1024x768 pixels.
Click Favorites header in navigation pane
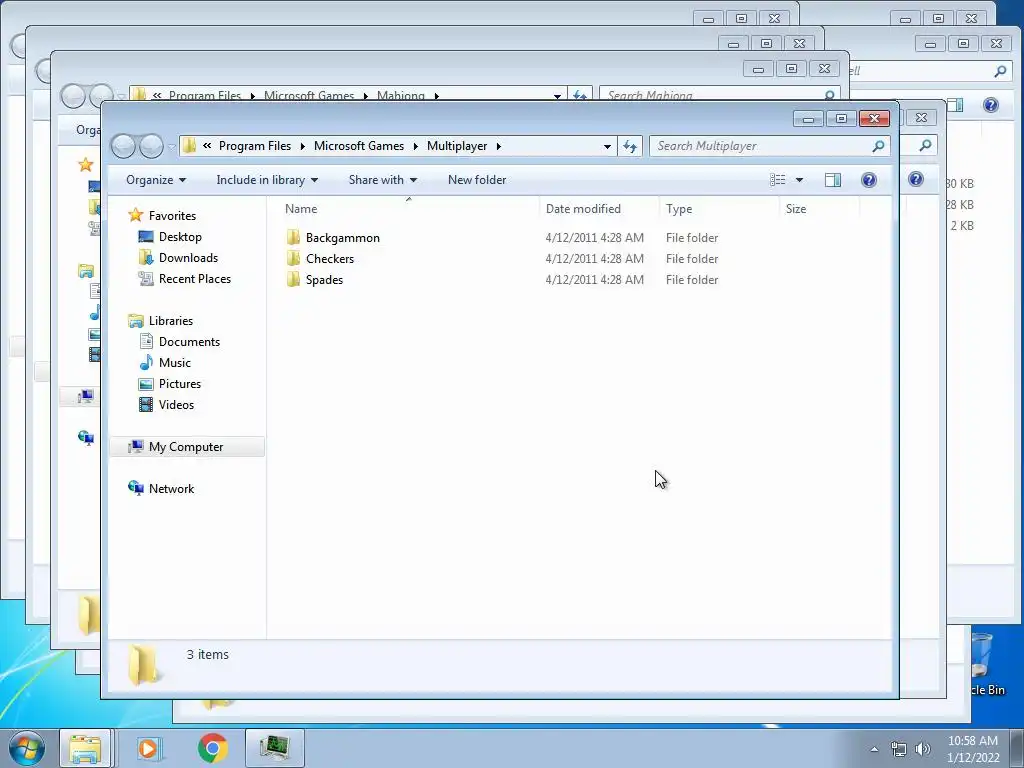pyautogui.click(x=172, y=216)
